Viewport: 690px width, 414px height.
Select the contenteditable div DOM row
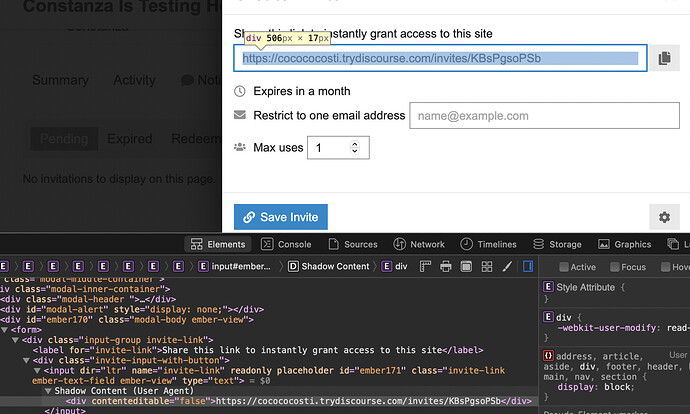pyautogui.click(x=269, y=401)
